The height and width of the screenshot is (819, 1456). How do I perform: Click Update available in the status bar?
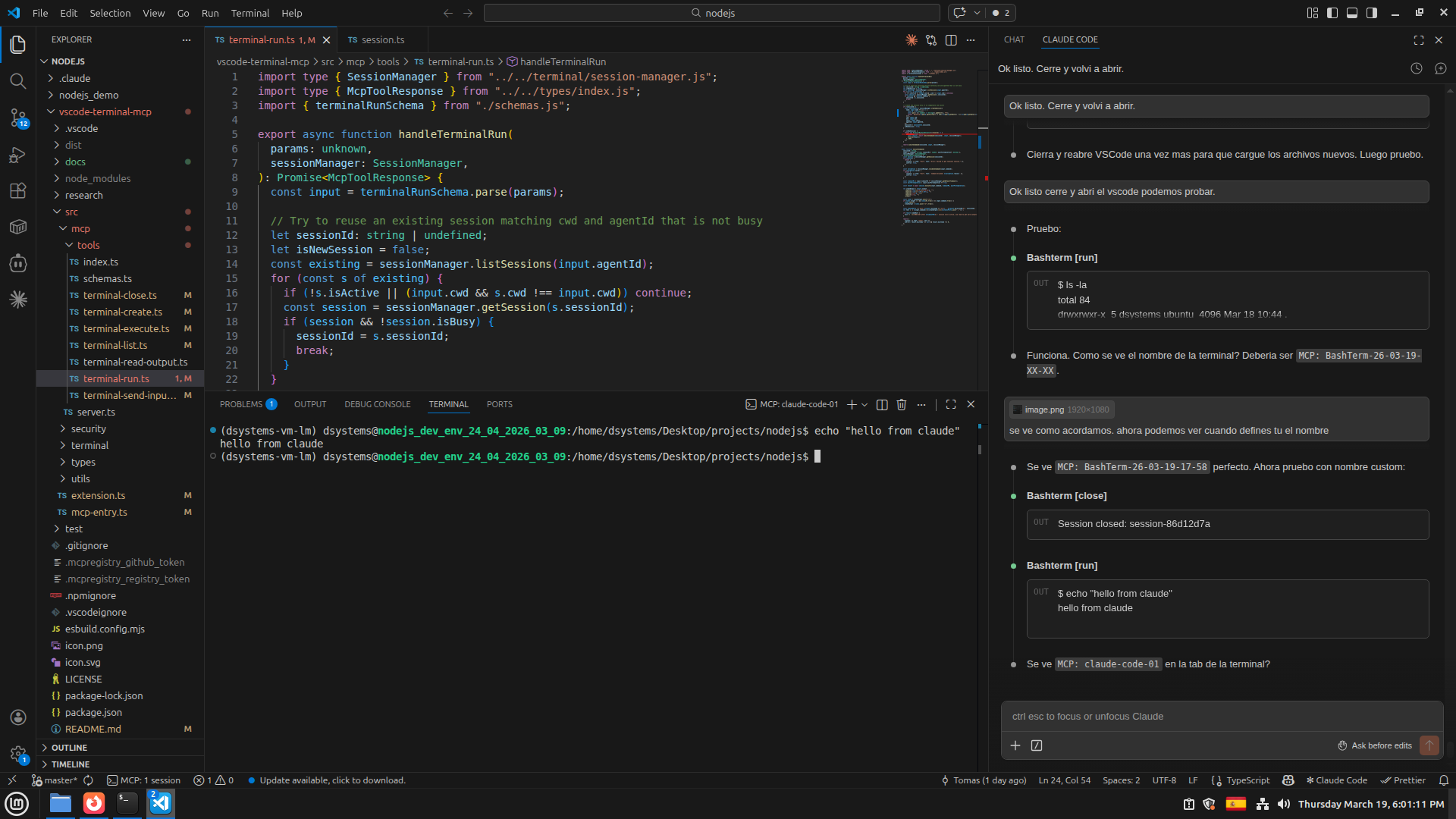point(326,780)
